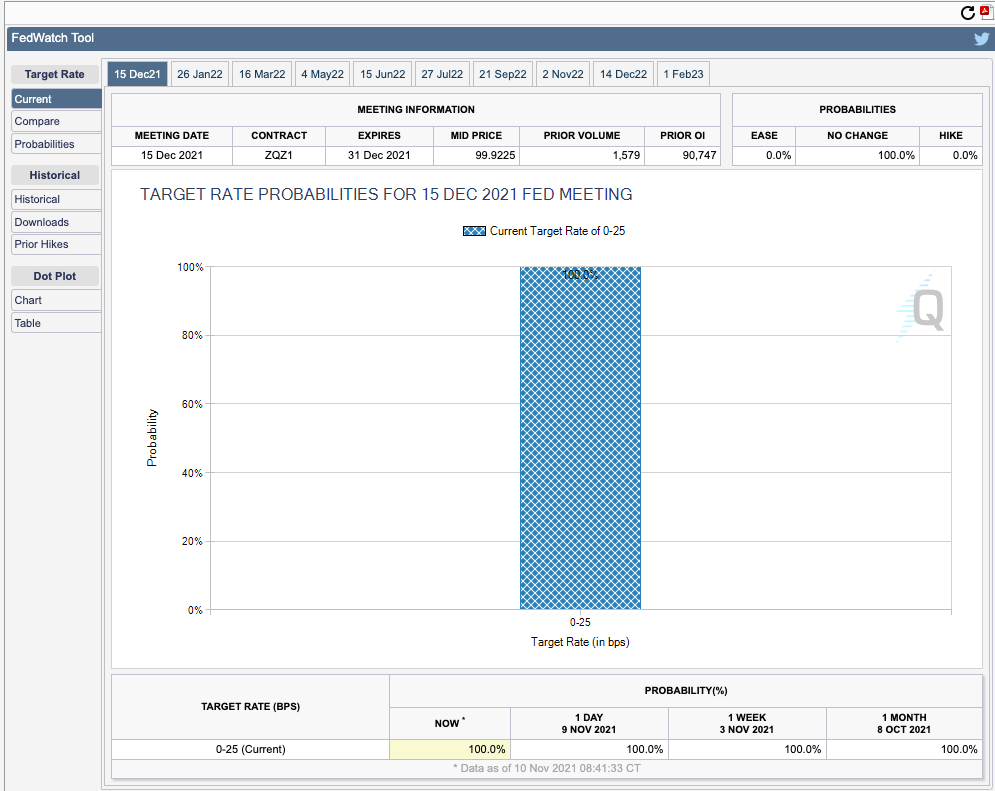Open the Prior Hikes page
This screenshot has height=791, width=995.
click(56, 244)
